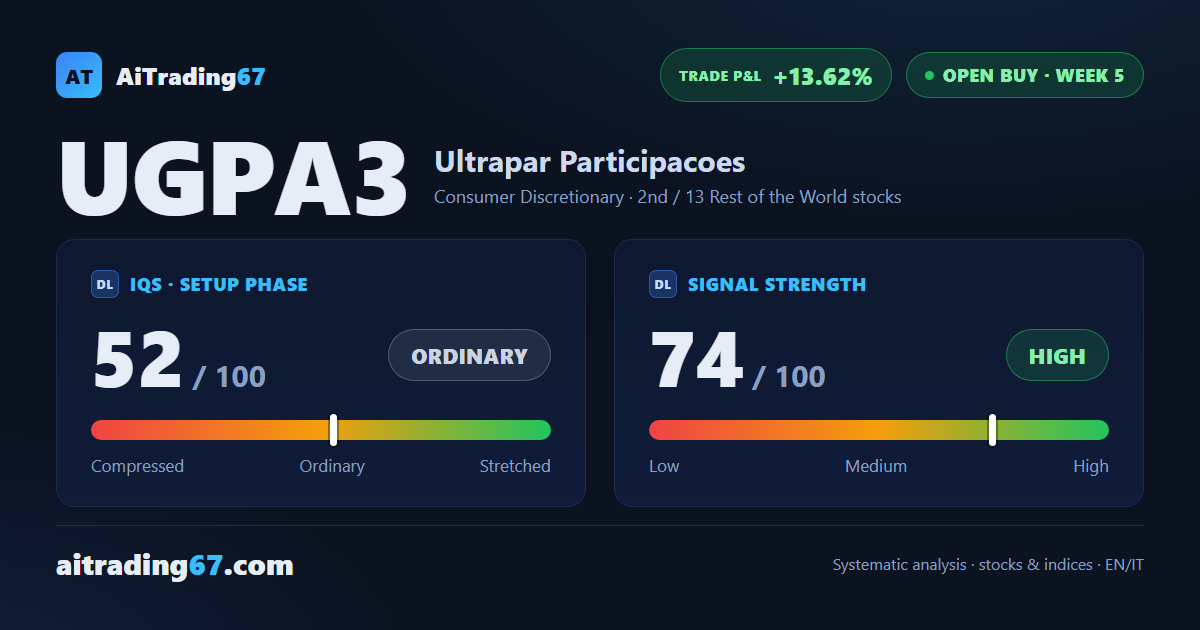Viewport: 1200px width, 630px height.
Task: Click the signal strength gauge handle
Action: coord(992,430)
